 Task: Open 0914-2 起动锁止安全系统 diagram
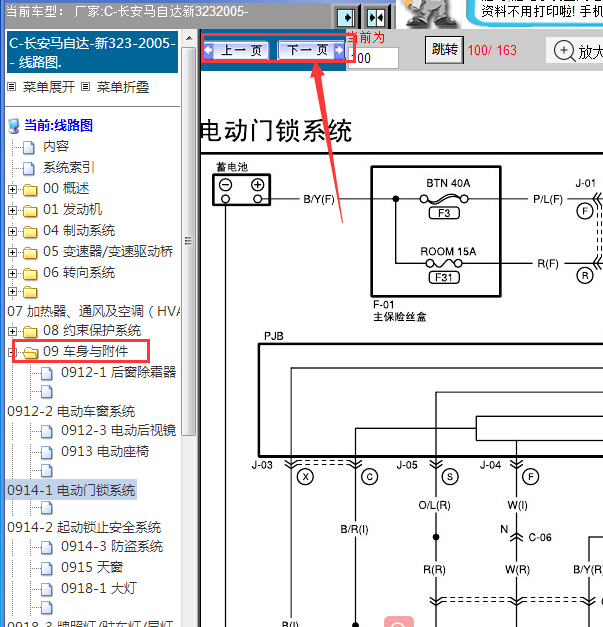(x=84, y=527)
